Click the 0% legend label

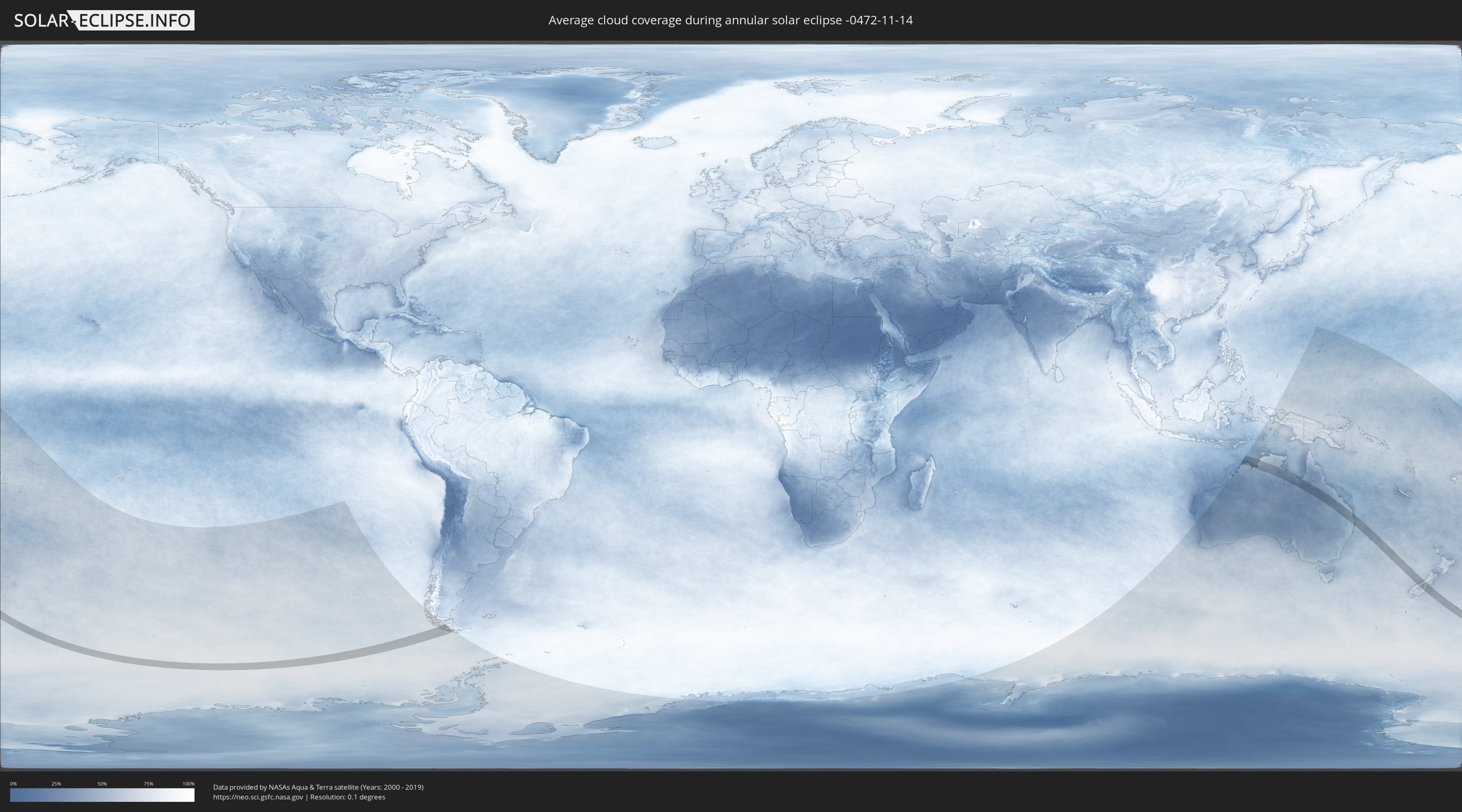tap(14, 784)
